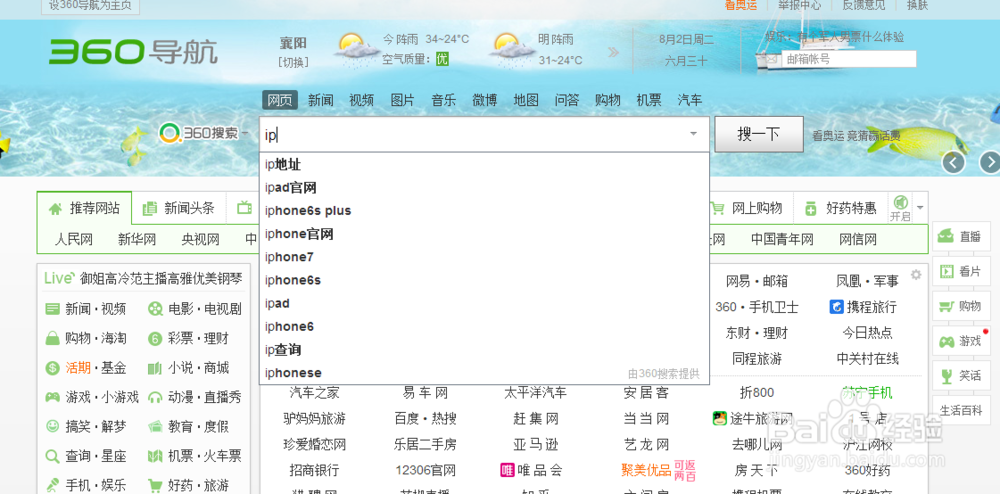Open 生活百科 sidebar item
Screen dimensions: 1000x494
click(961, 410)
